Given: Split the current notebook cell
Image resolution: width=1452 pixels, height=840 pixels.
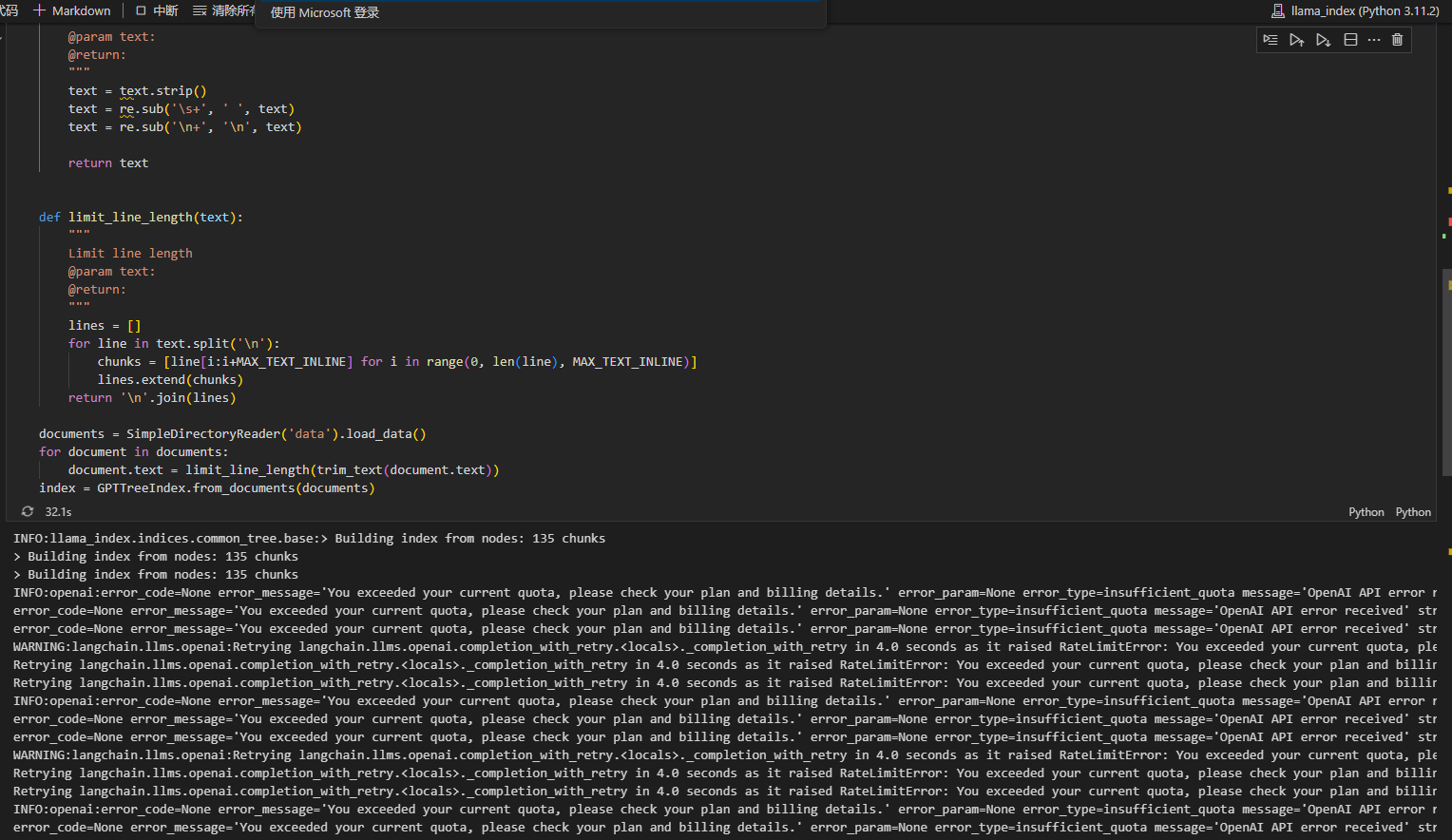Looking at the screenshot, I should [1350, 40].
